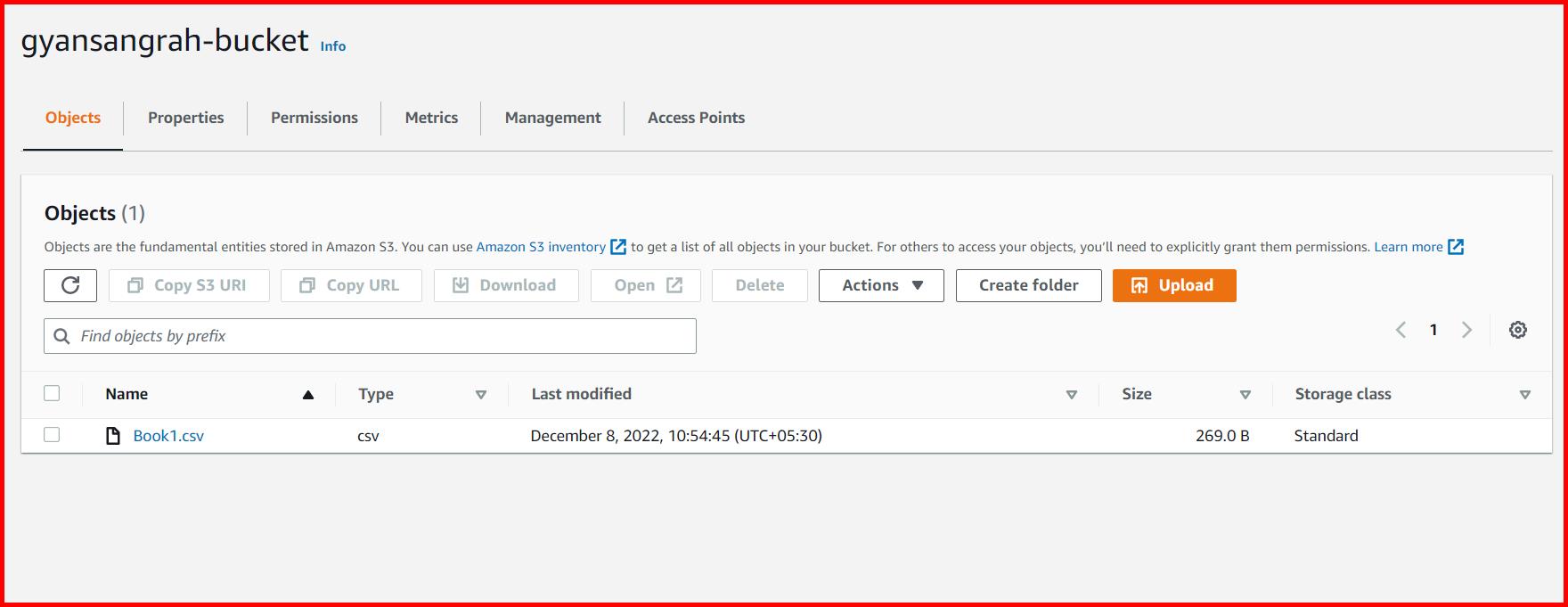Open the Actions dropdown
Screen dimensions: 1568x607
pyautogui.click(x=881, y=285)
